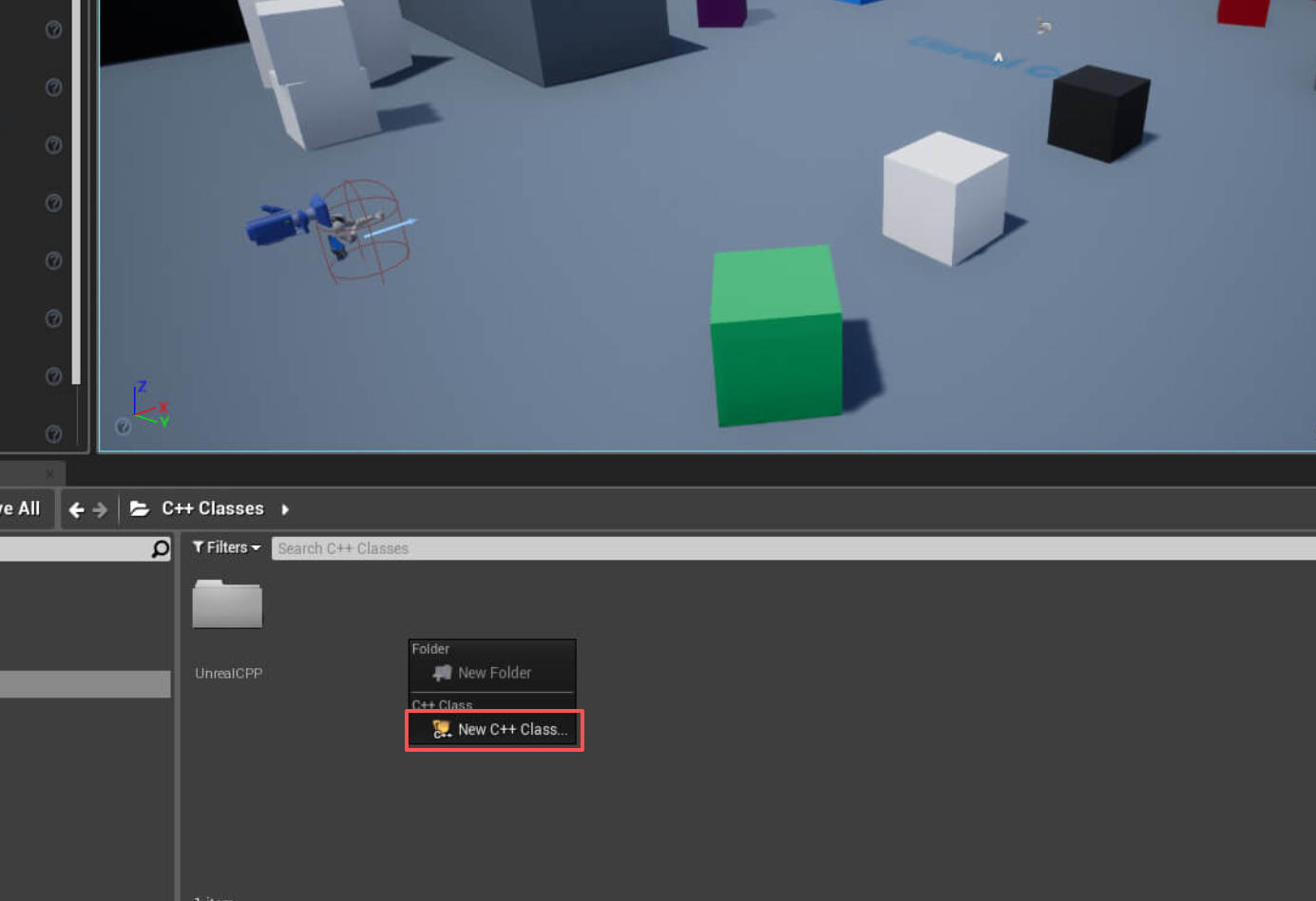Focus the Search C++ Classes field

pyautogui.click(x=793, y=548)
